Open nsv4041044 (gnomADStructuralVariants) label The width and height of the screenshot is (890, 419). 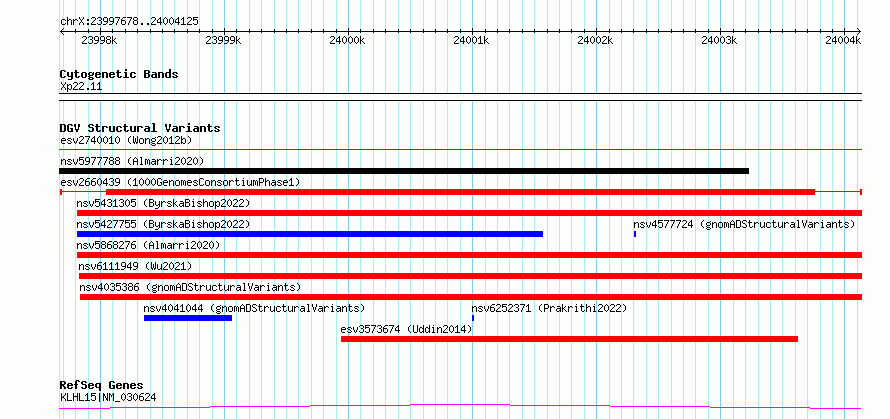tap(254, 308)
